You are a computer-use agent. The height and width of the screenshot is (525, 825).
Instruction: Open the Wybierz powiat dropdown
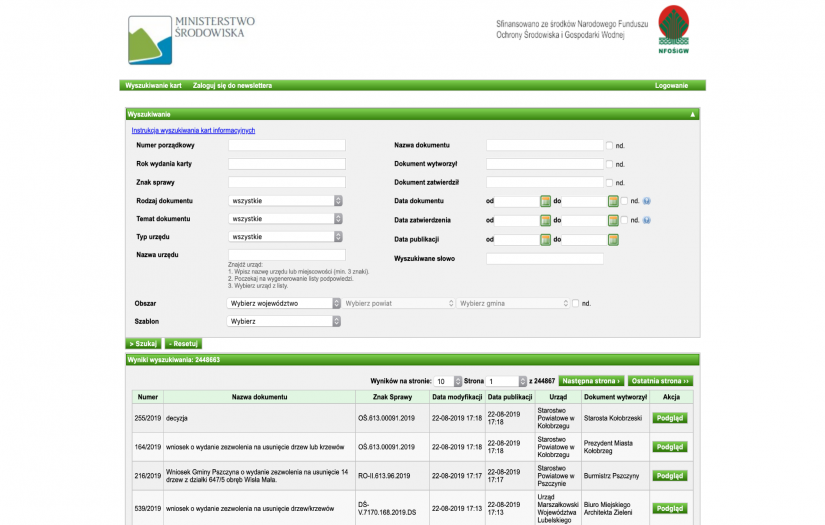pyautogui.click(x=398, y=304)
